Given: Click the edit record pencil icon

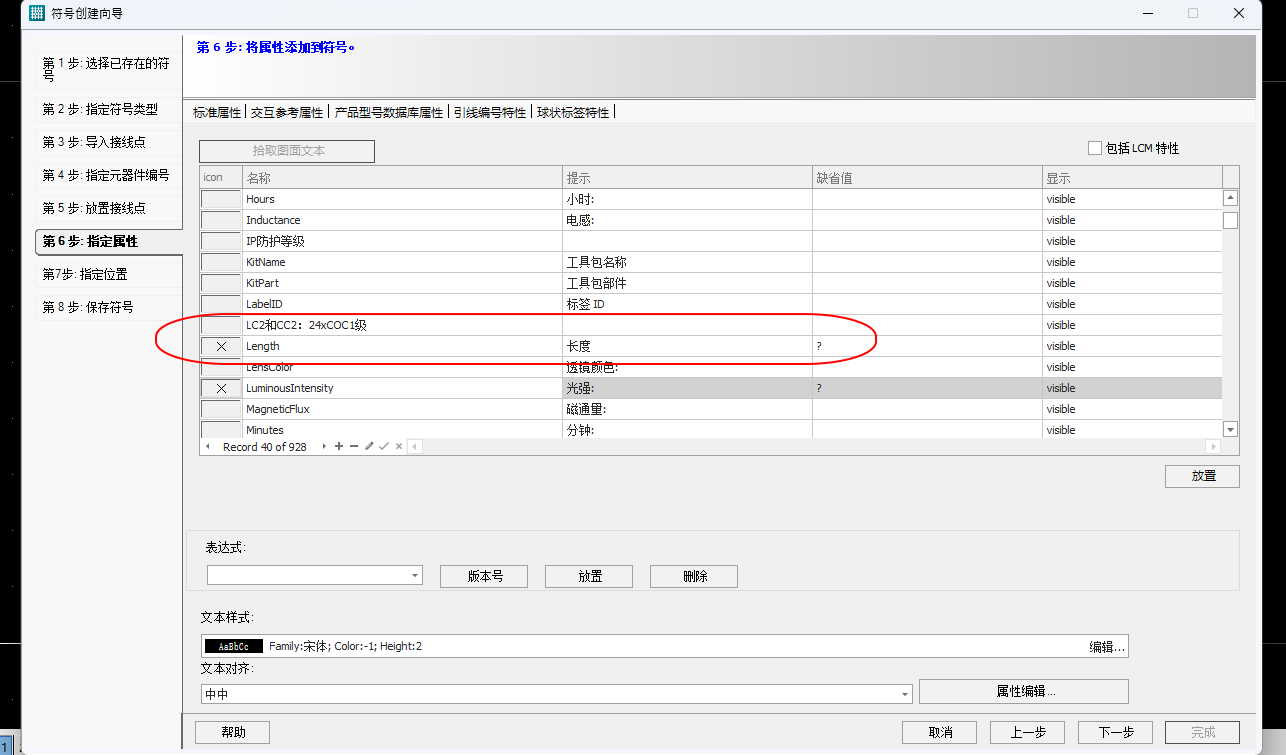Looking at the screenshot, I should 369,447.
